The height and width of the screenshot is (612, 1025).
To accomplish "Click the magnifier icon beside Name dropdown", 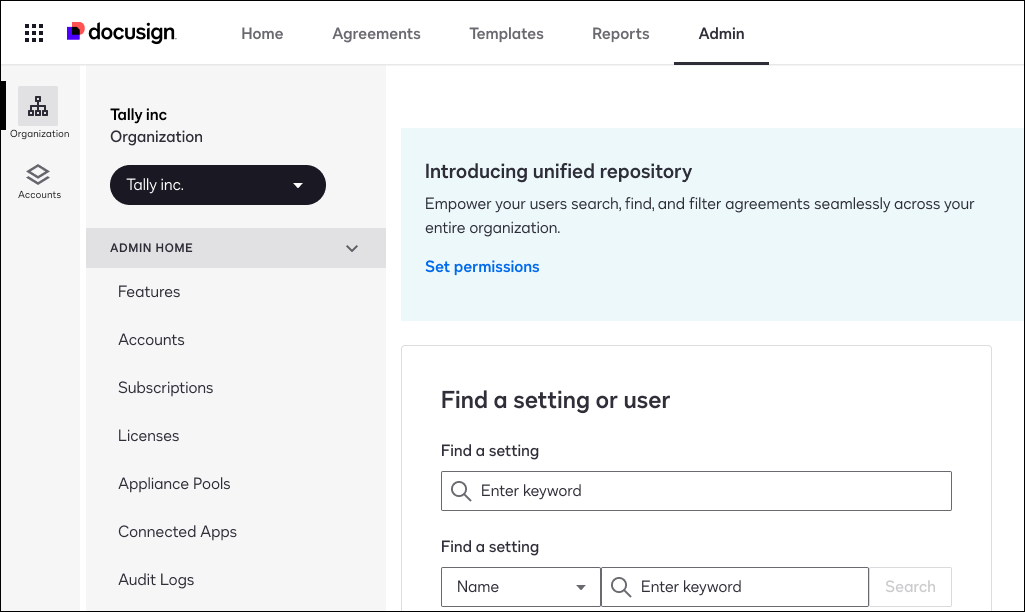I will (x=621, y=587).
